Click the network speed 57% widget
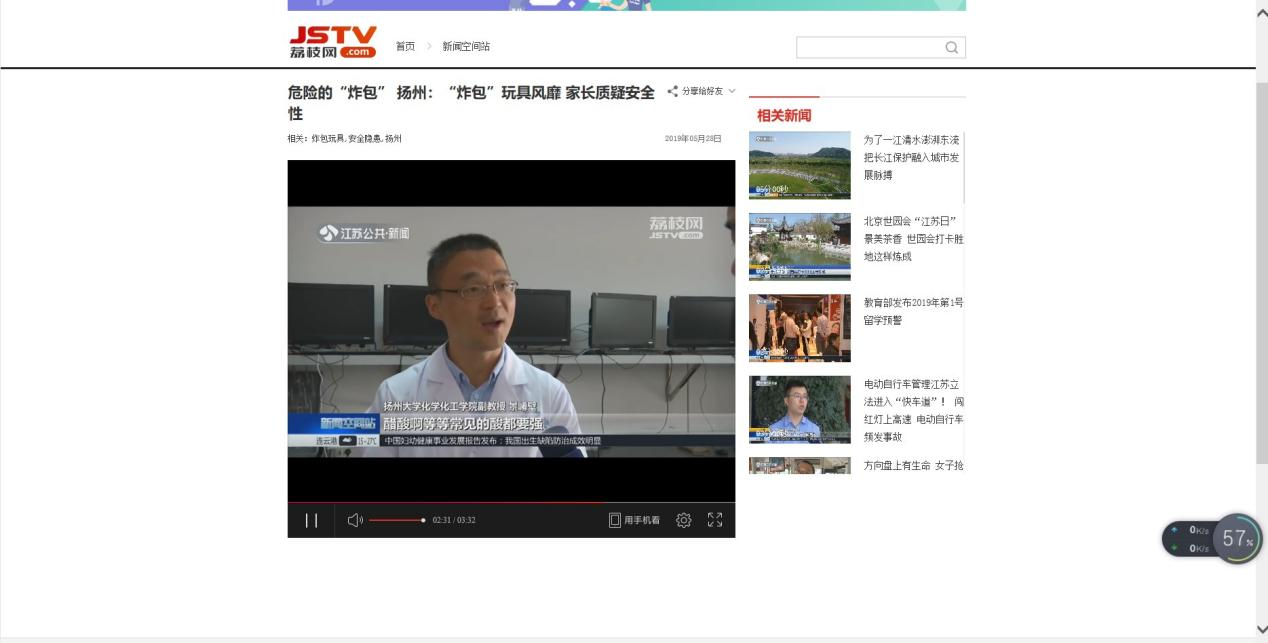 click(x=1236, y=538)
